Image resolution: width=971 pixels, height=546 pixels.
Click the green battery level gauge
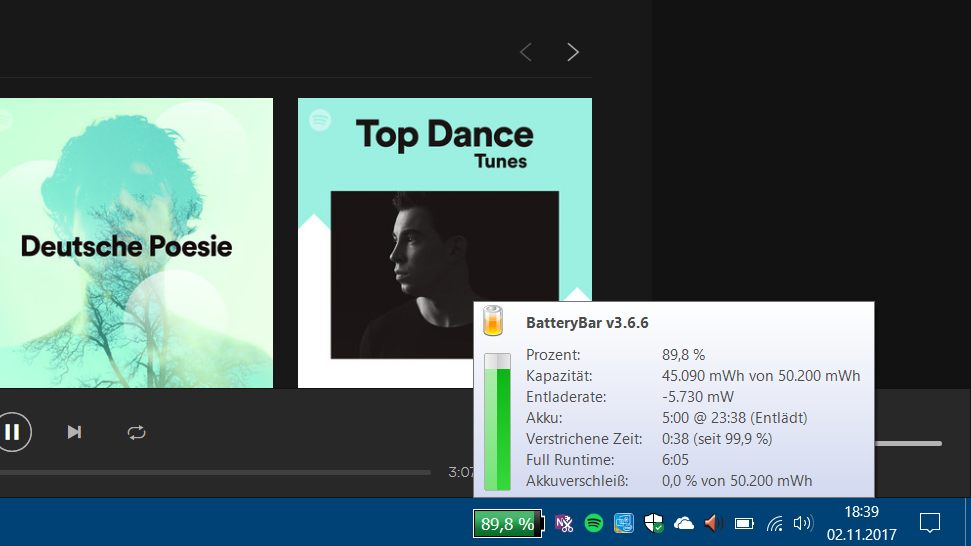[497, 422]
